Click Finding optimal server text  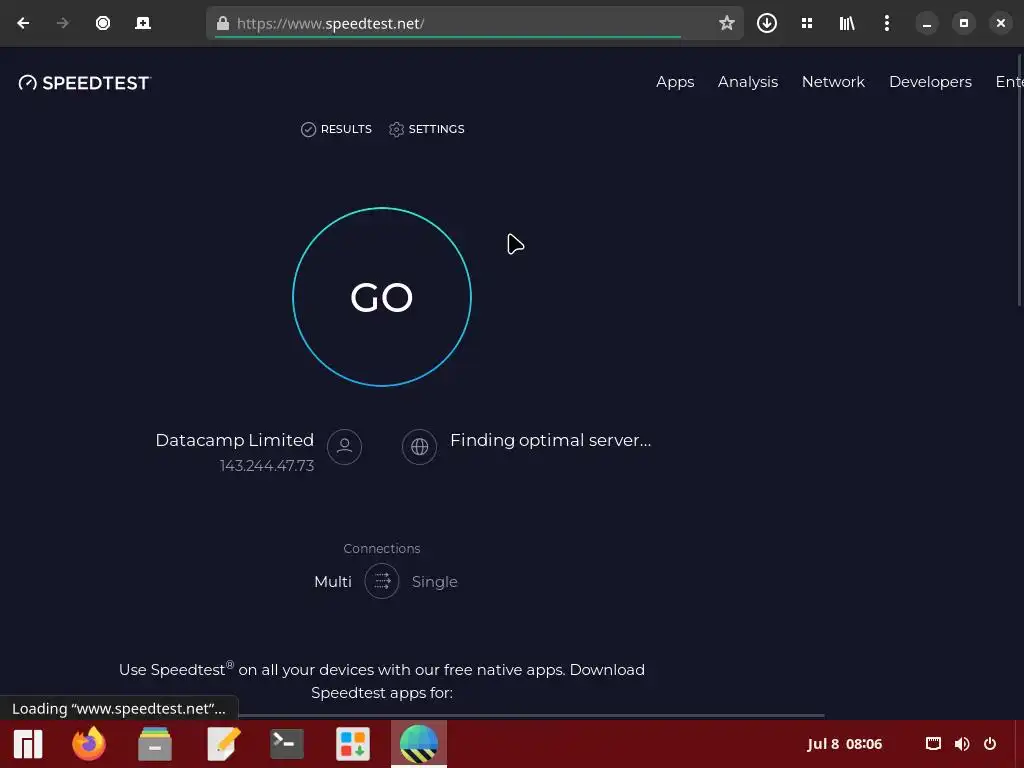(551, 440)
